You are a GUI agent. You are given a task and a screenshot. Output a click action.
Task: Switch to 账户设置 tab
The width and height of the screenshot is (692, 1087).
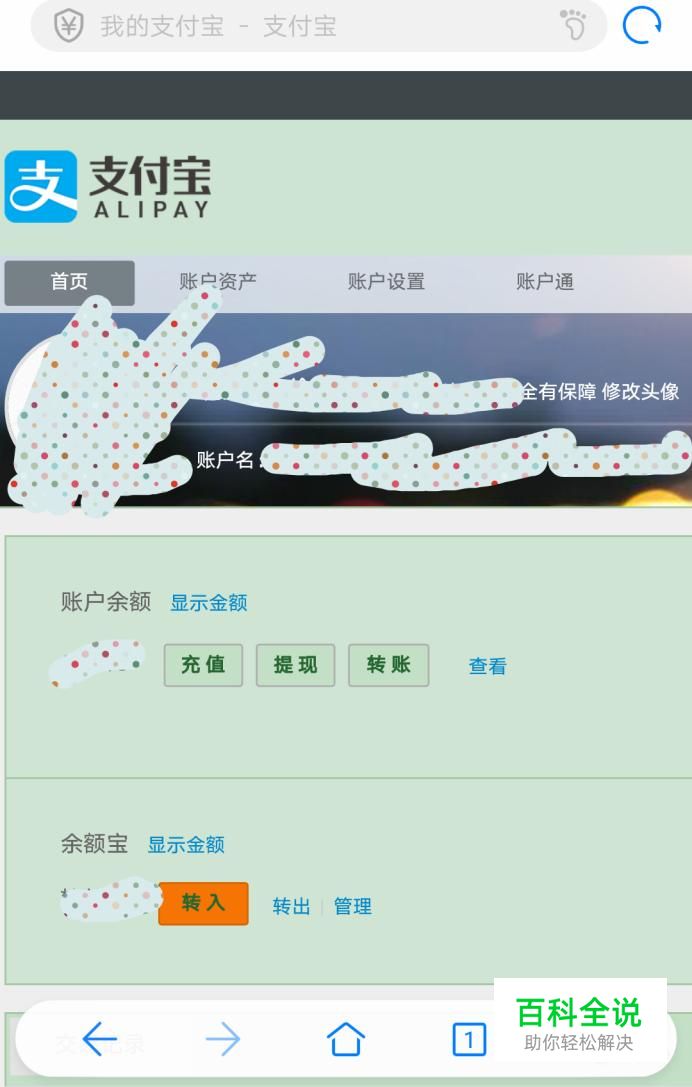(x=386, y=281)
